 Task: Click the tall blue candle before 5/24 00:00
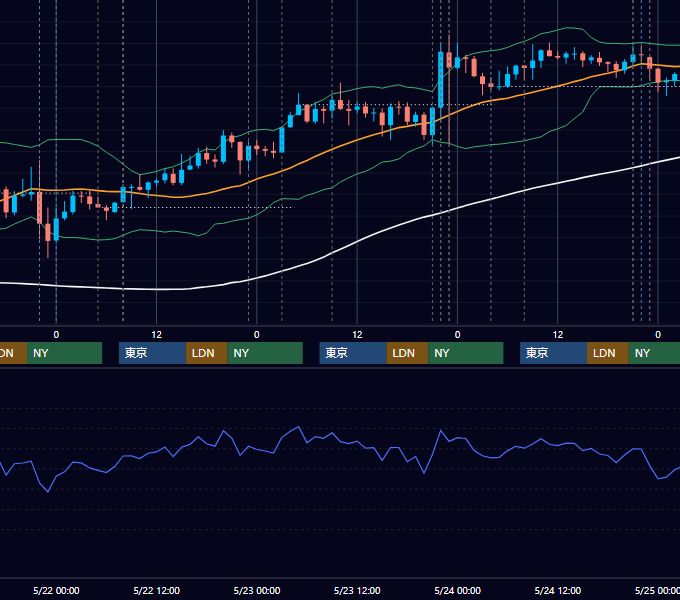(441, 79)
